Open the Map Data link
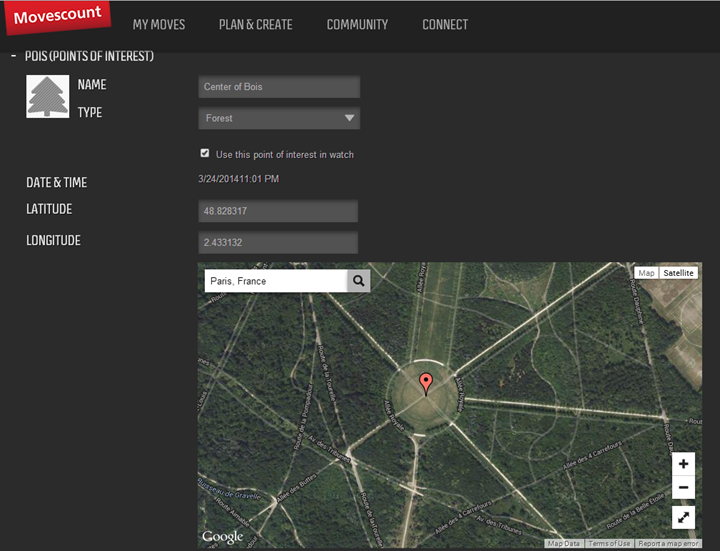The image size is (720, 551). coord(563,544)
